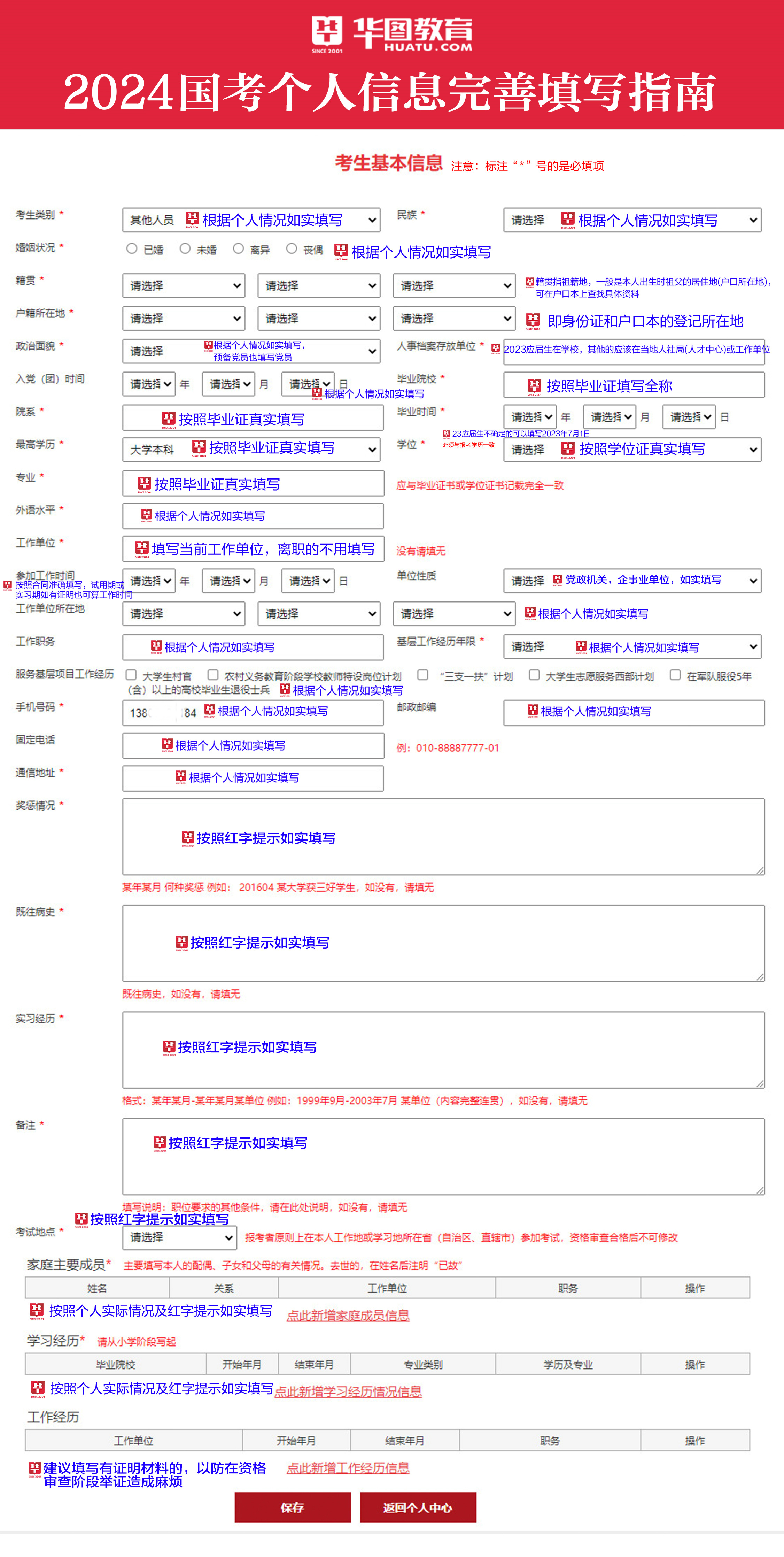Click the 开始年月 header in 学习经历 table

click(x=242, y=1364)
